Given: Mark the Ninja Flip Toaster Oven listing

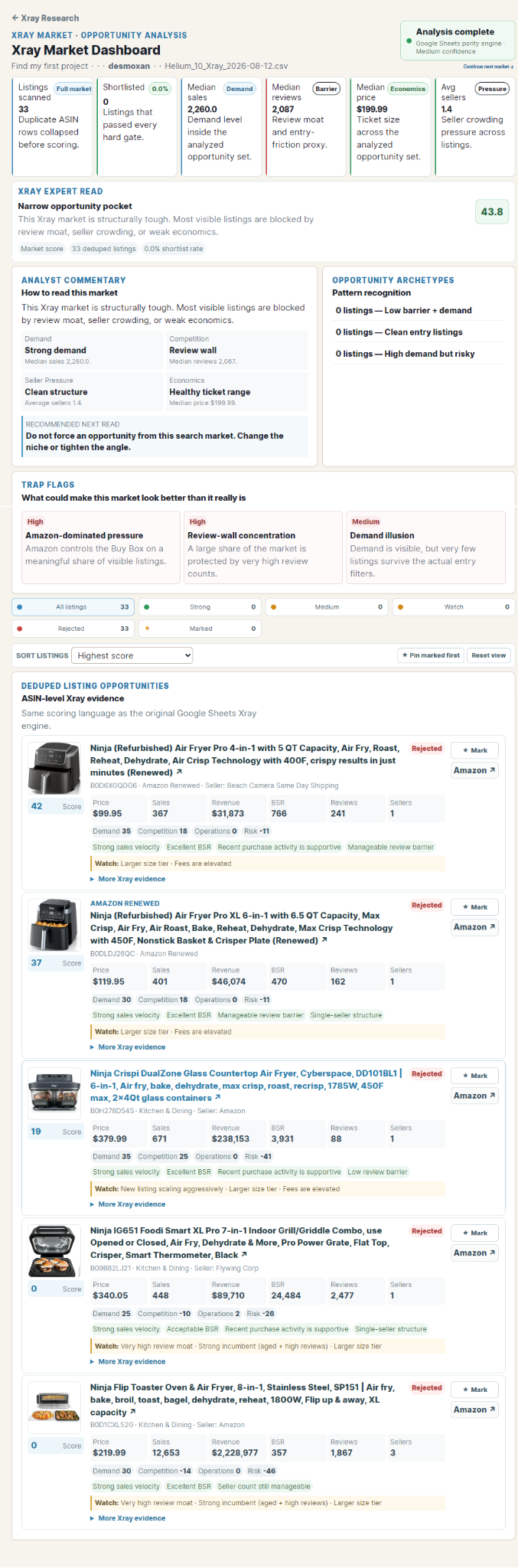Looking at the screenshot, I should pyautogui.click(x=475, y=1390).
